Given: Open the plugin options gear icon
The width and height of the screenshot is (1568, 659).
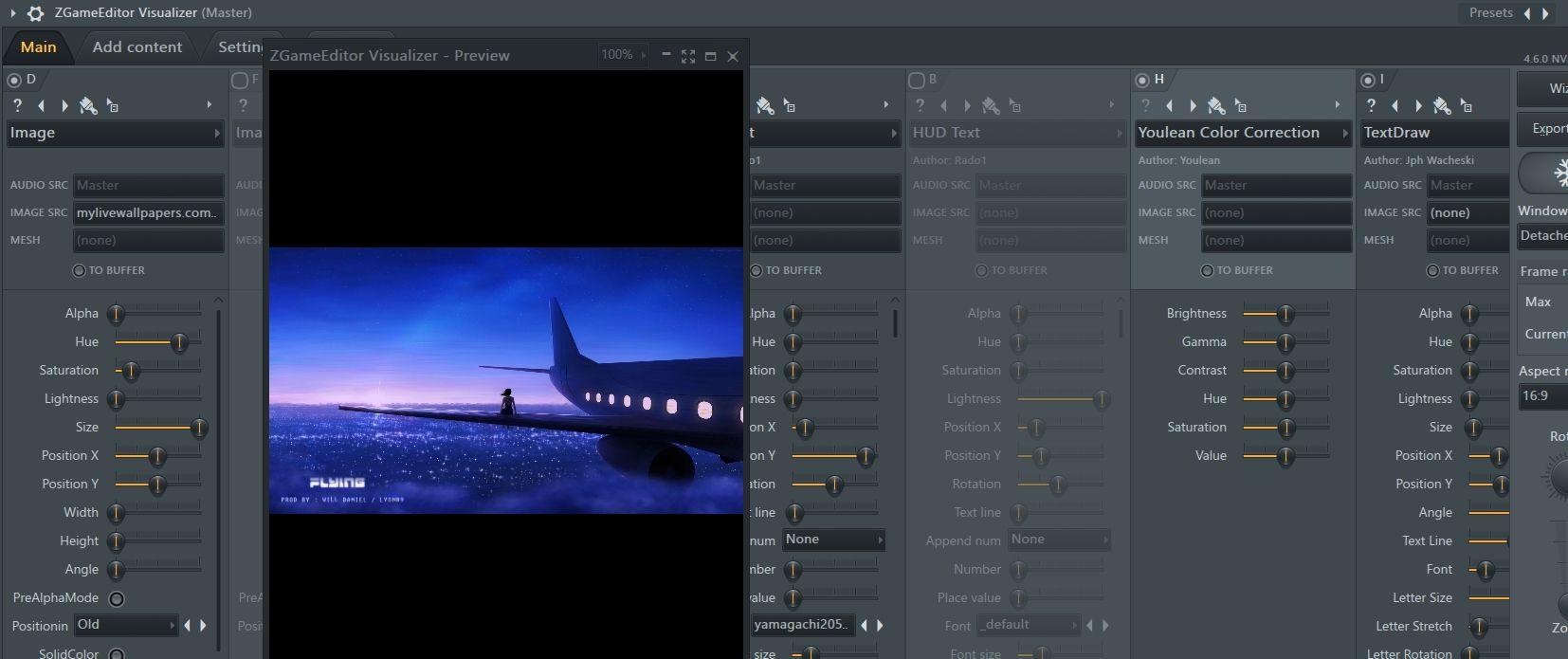Looking at the screenshot, I should coord(35,13).
